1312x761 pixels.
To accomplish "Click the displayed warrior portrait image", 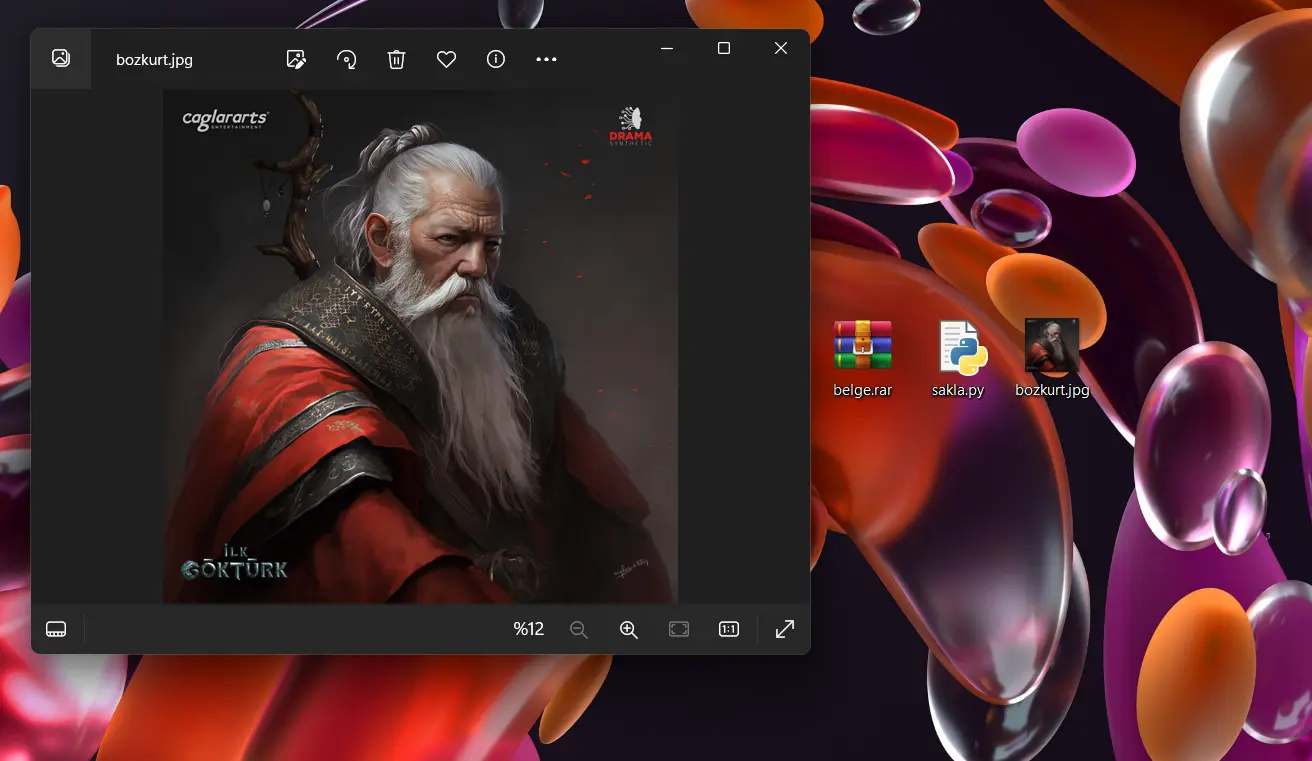I will coord(420,346).
